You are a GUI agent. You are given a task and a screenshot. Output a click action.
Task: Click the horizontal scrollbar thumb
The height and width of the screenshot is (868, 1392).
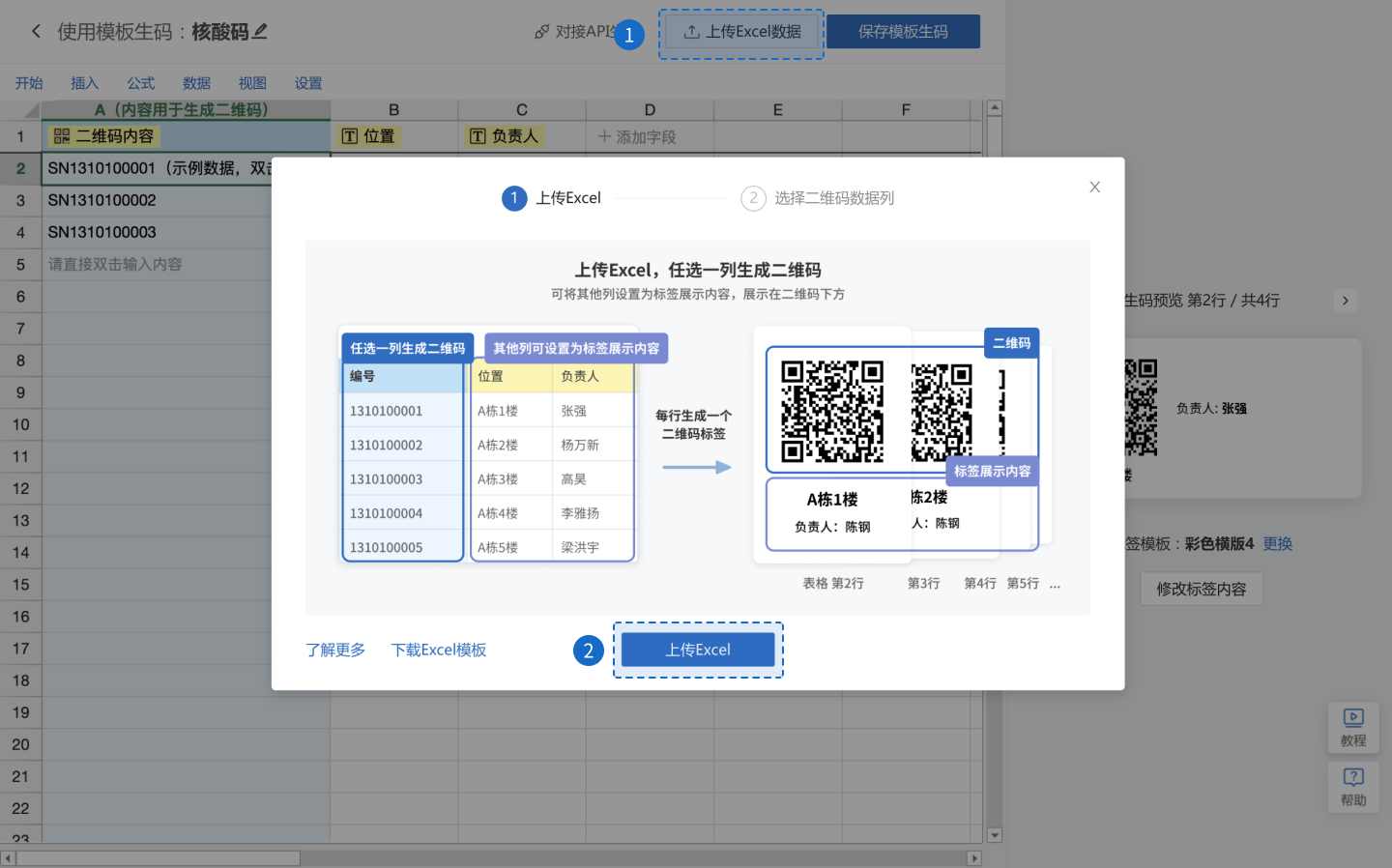(159, 858)
